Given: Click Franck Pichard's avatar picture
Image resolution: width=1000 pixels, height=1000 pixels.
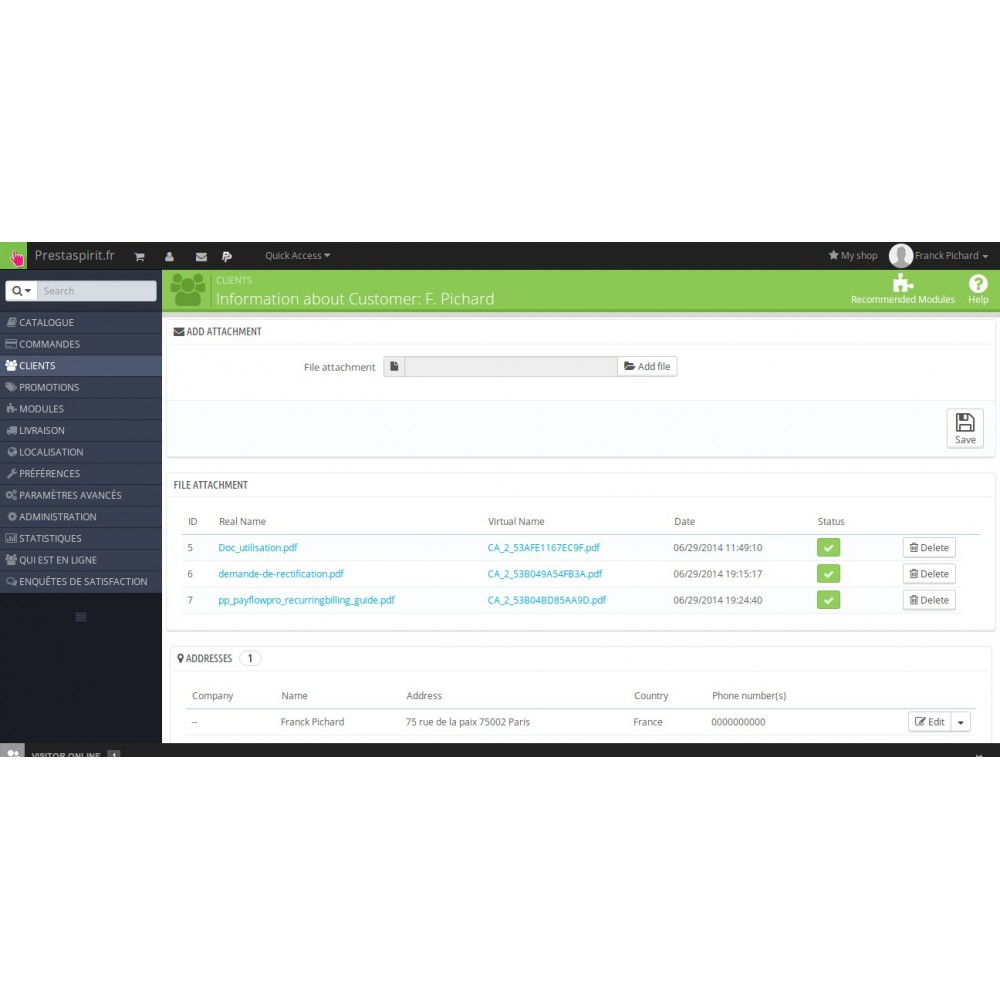Looking at the screenshot, I should coord(901,256).
